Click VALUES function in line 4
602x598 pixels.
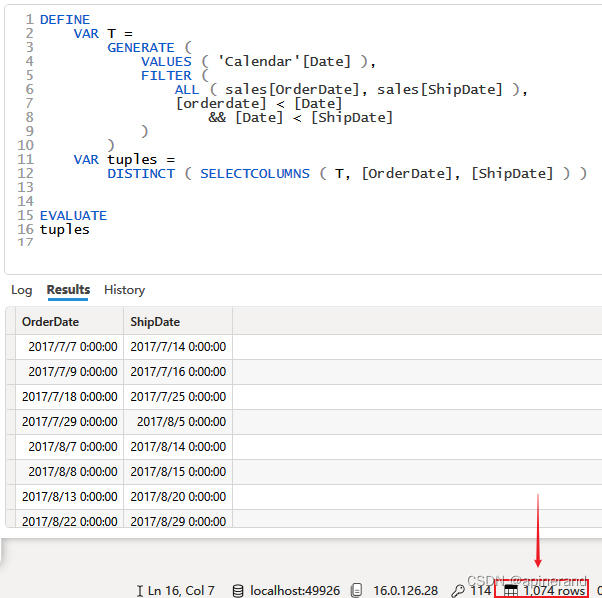point(166,61)
